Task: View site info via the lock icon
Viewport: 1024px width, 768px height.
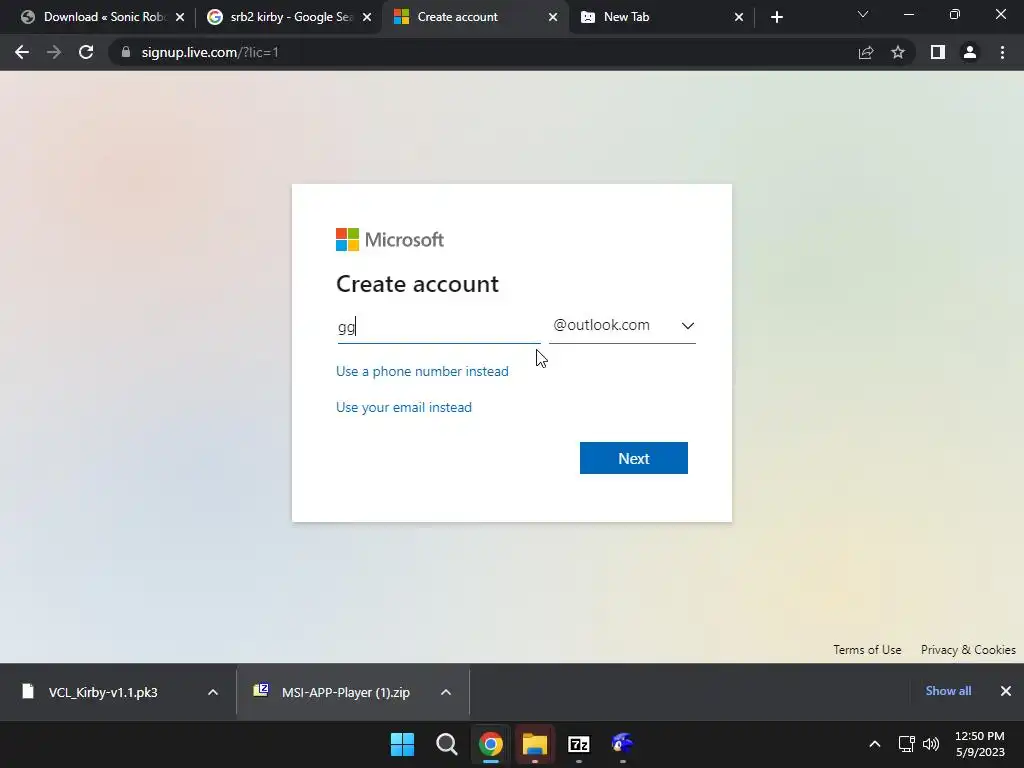Action: 126,52
